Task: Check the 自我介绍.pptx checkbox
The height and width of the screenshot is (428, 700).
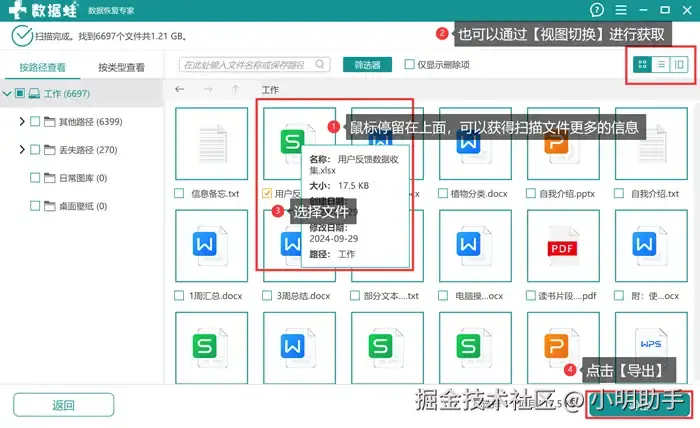Action: pyautogui.click(x=531, y=193)
